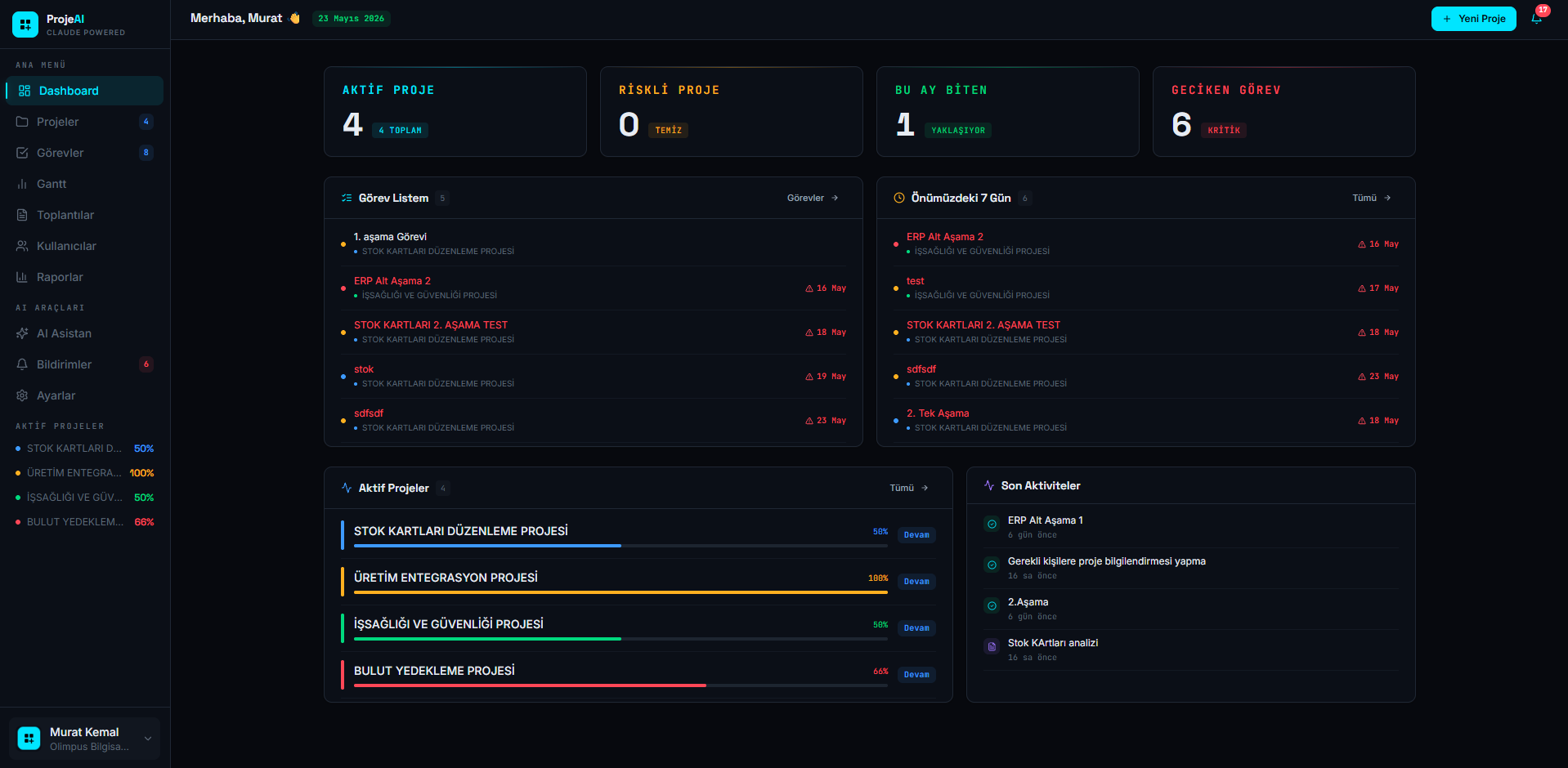
Task: Click the Son Aktiviteler pulse icon
Action: (x=989, y=485)
